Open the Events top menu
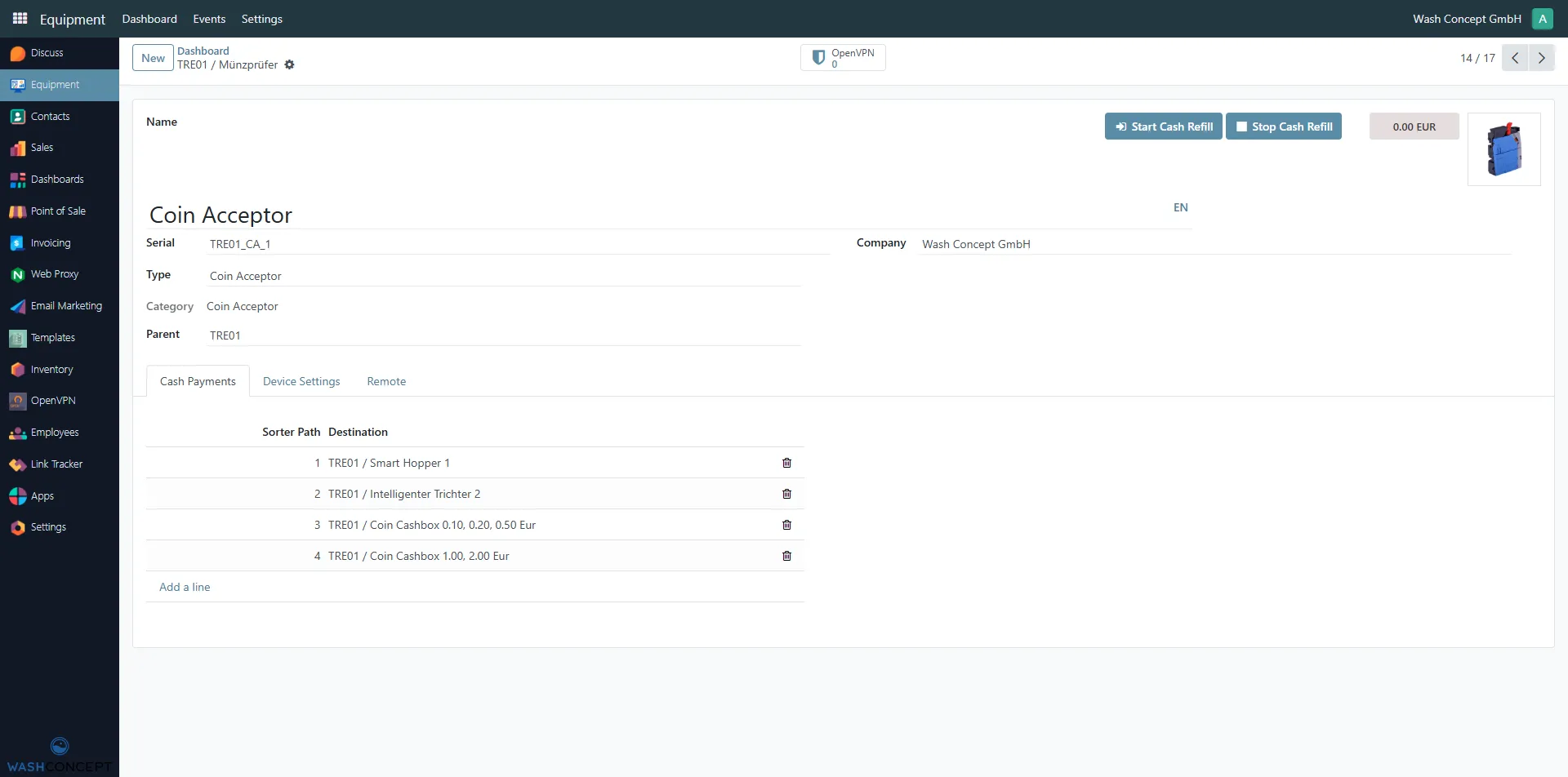 [209, 19]
